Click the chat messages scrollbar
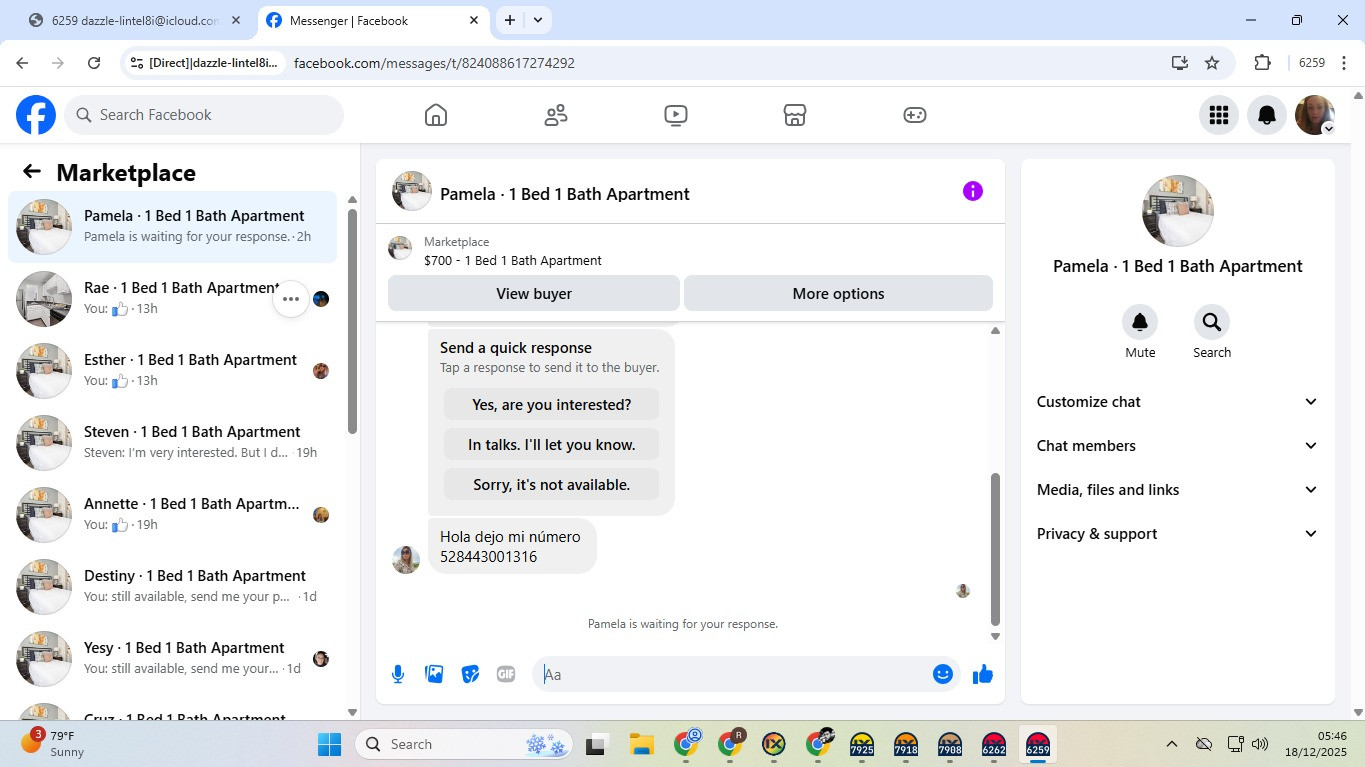Screen dimensions: 1365x767 pos(995,550)
